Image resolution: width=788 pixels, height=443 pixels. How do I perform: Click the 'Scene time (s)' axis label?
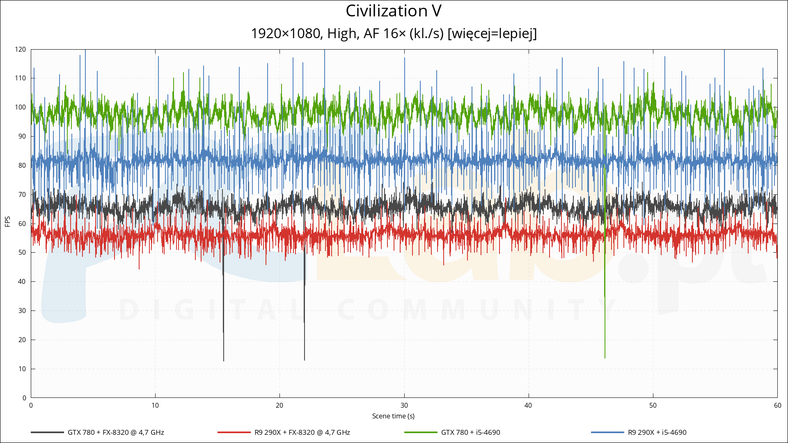pyautogui.click(x=393, y=416)
